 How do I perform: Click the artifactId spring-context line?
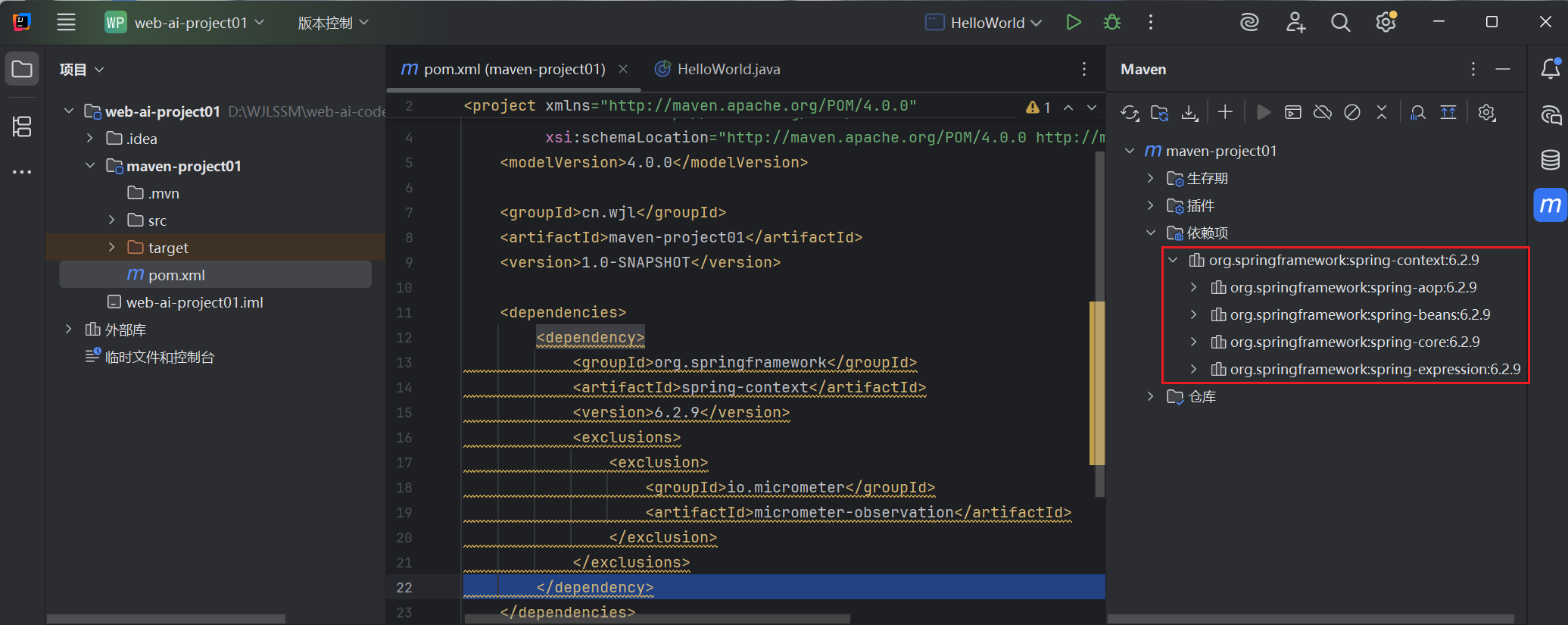pos(750,388)
